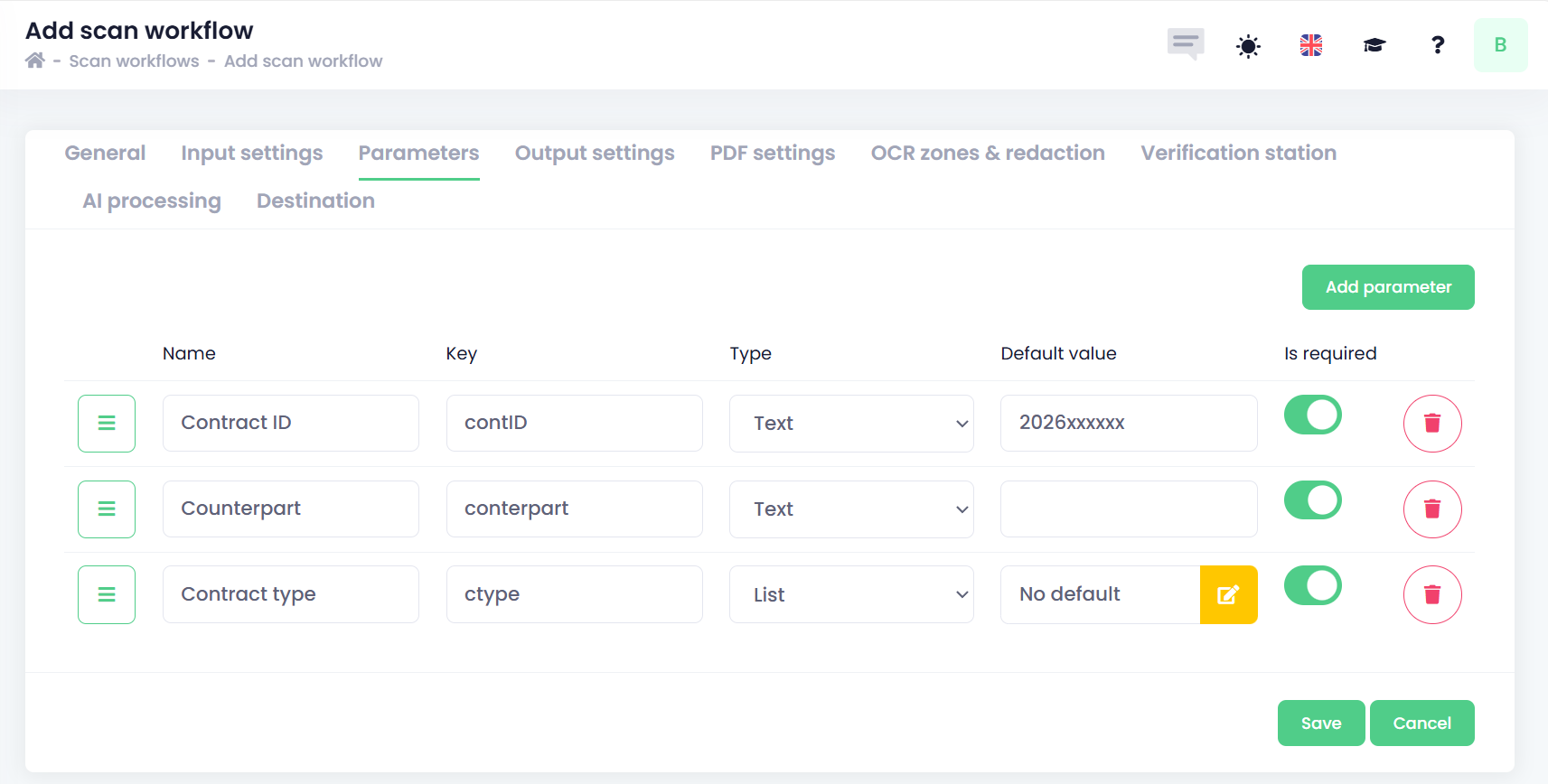Switch to the Output settings tab
The width and height of the screenshot is (1548, 784).
[595, 154]
